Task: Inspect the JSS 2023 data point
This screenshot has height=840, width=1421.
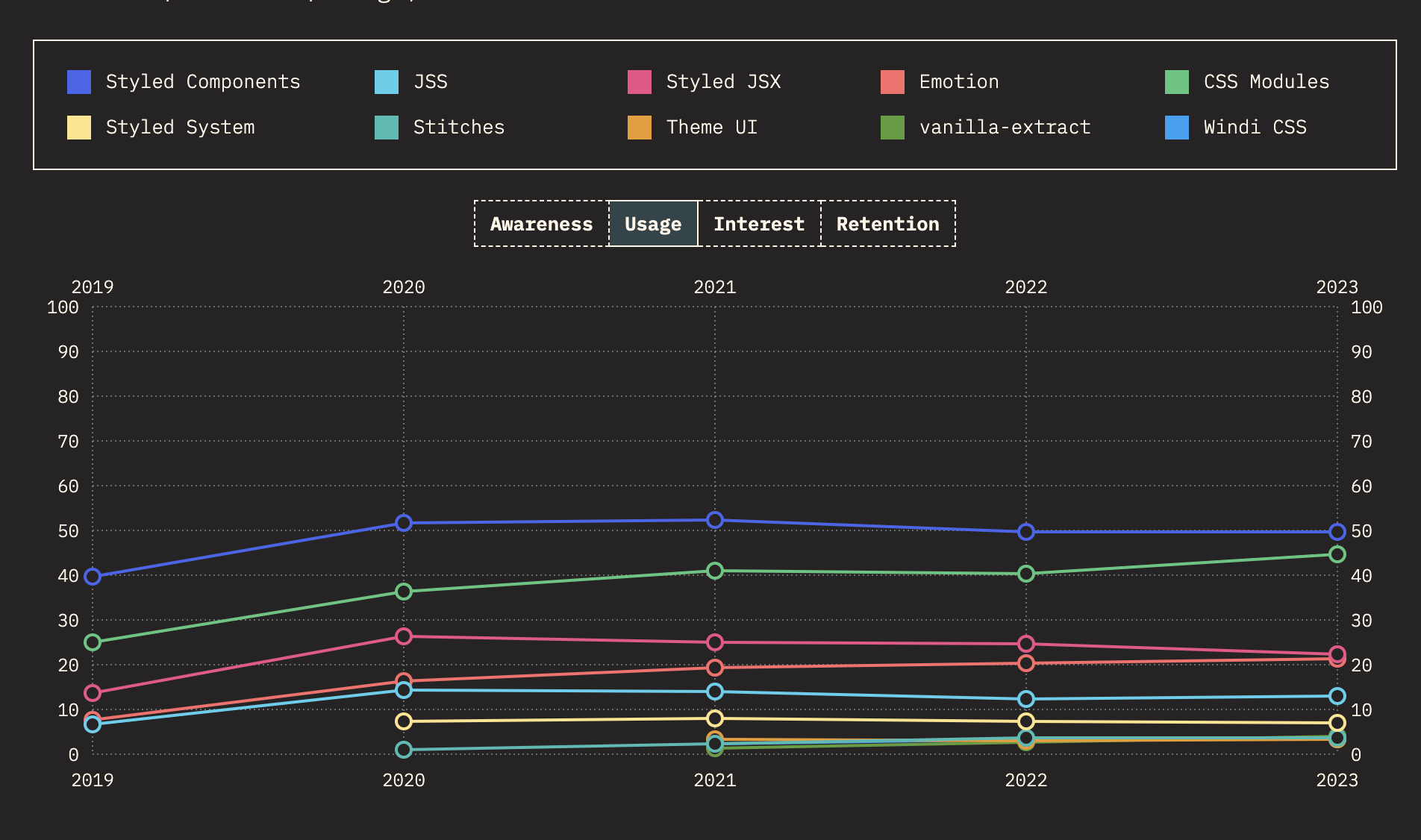Action: [1337, 696]
